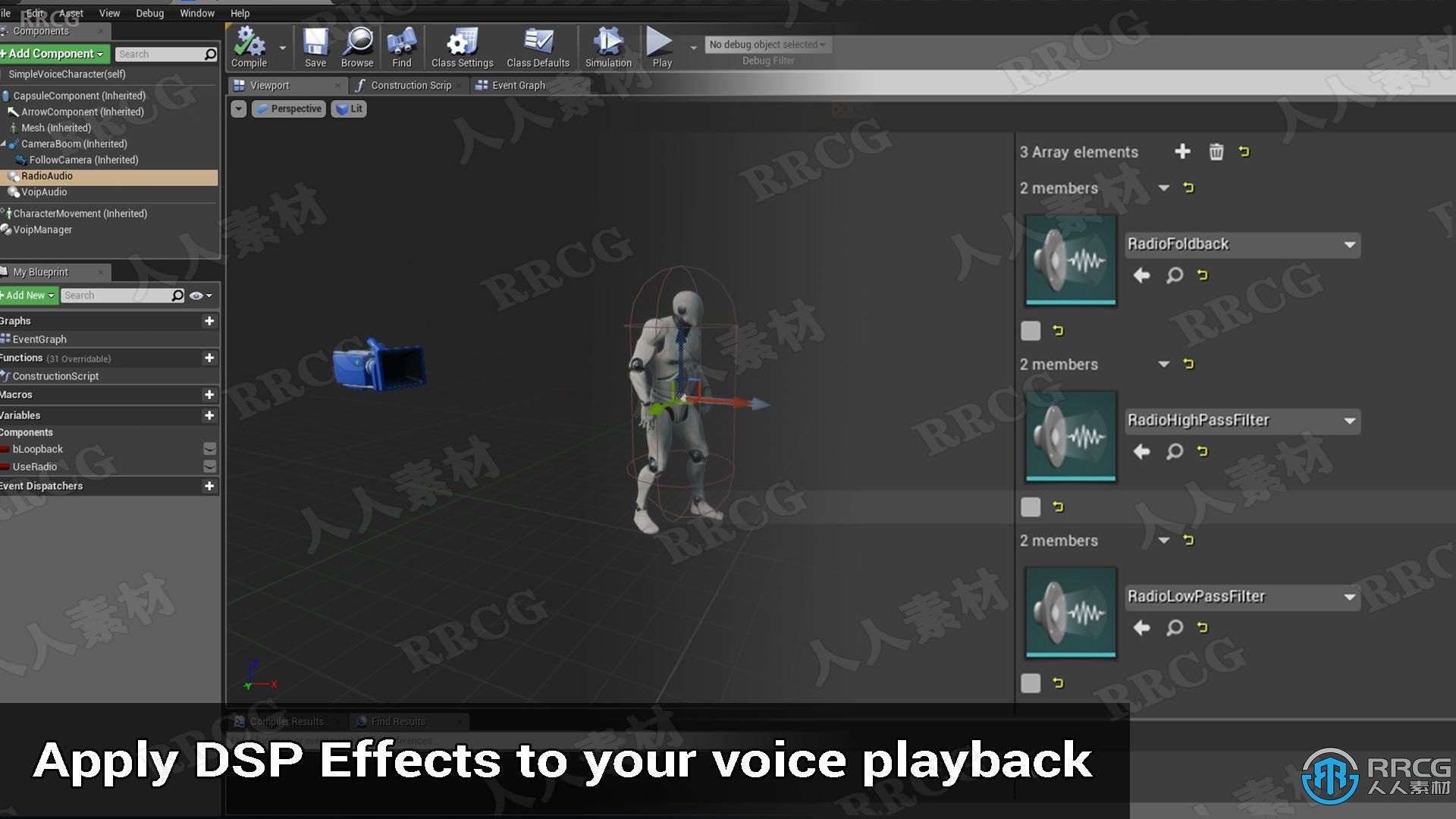This screenshot has width=1456, height=819.
Task: Click the Simulation toolbar icon
Action: [x=607, y=44]
